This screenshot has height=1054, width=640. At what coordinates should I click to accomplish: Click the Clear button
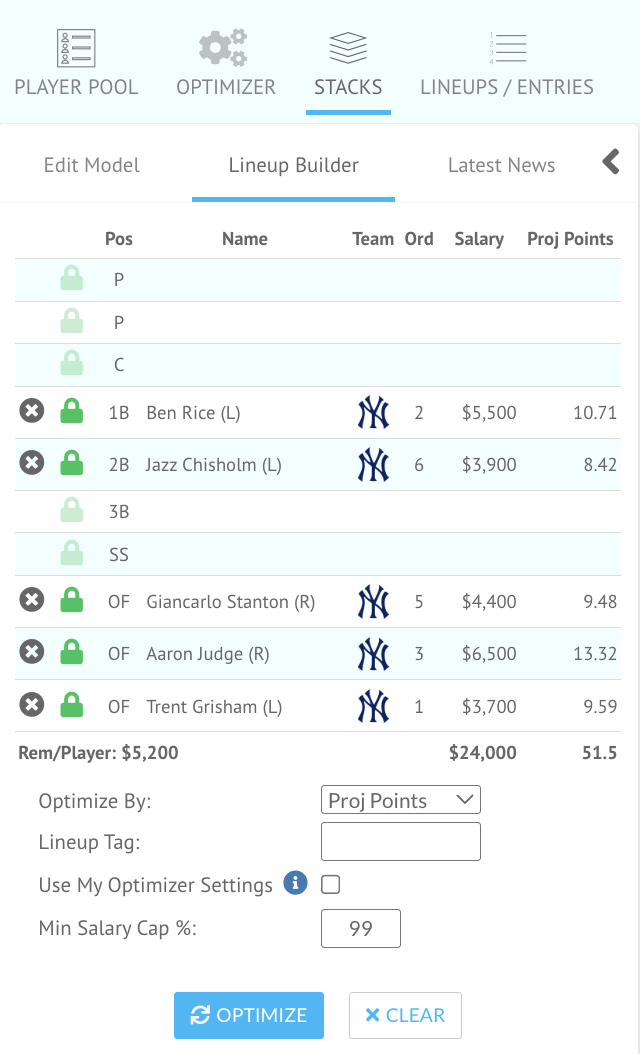(405, 1015)
